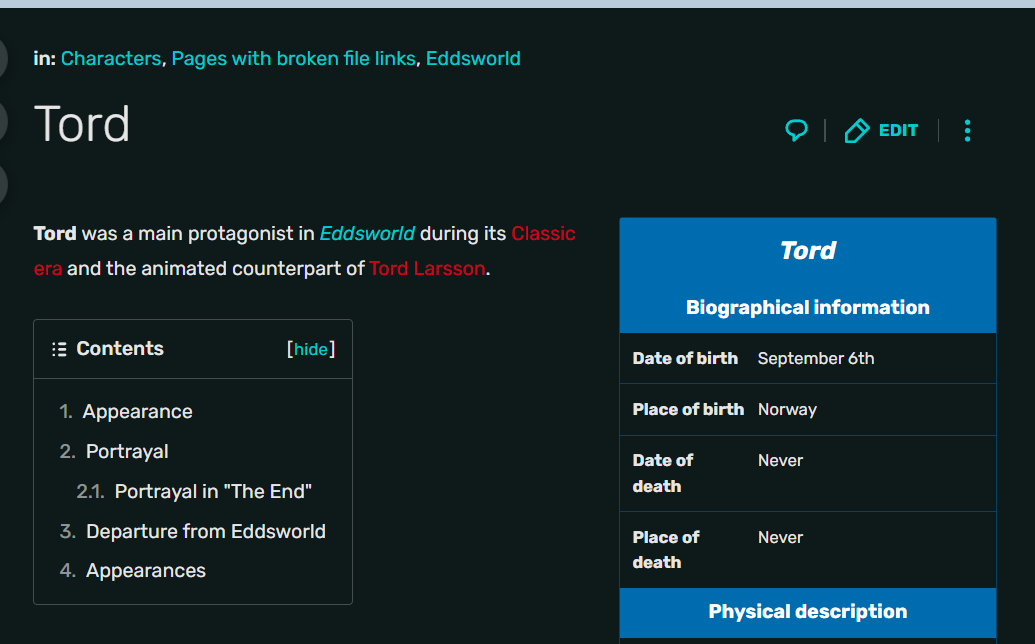Click the red Classic era link
The width and height of the screenshot is (1035, 644).
click(x=543, y=234)
